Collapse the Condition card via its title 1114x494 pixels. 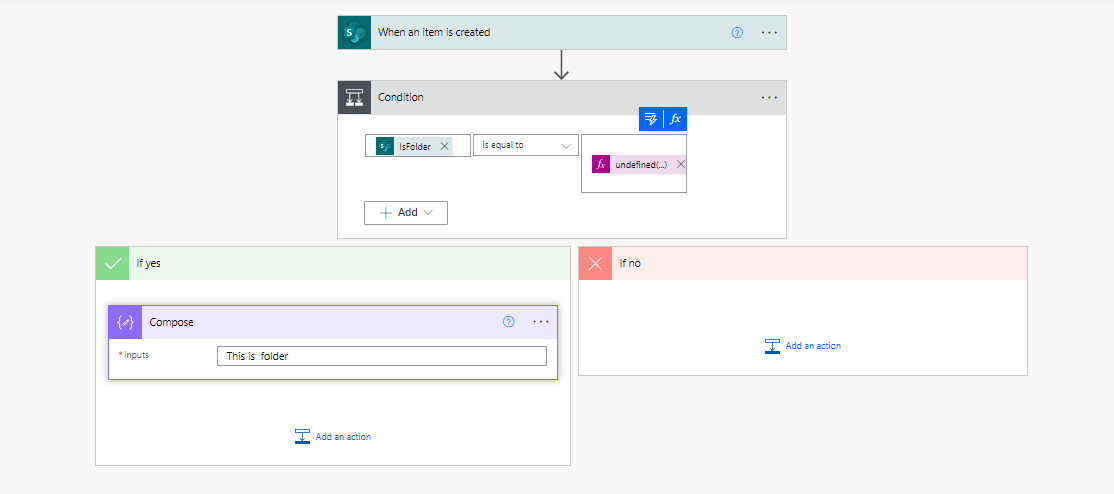(401, 98)
